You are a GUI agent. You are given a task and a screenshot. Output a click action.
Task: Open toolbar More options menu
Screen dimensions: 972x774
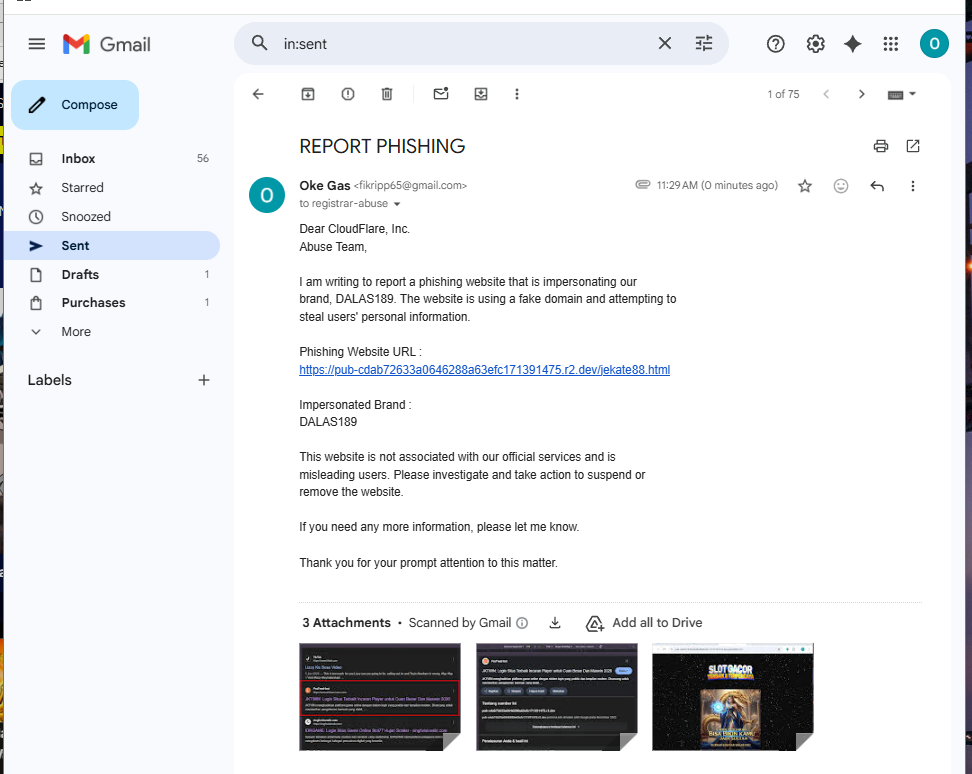(517, 94)
